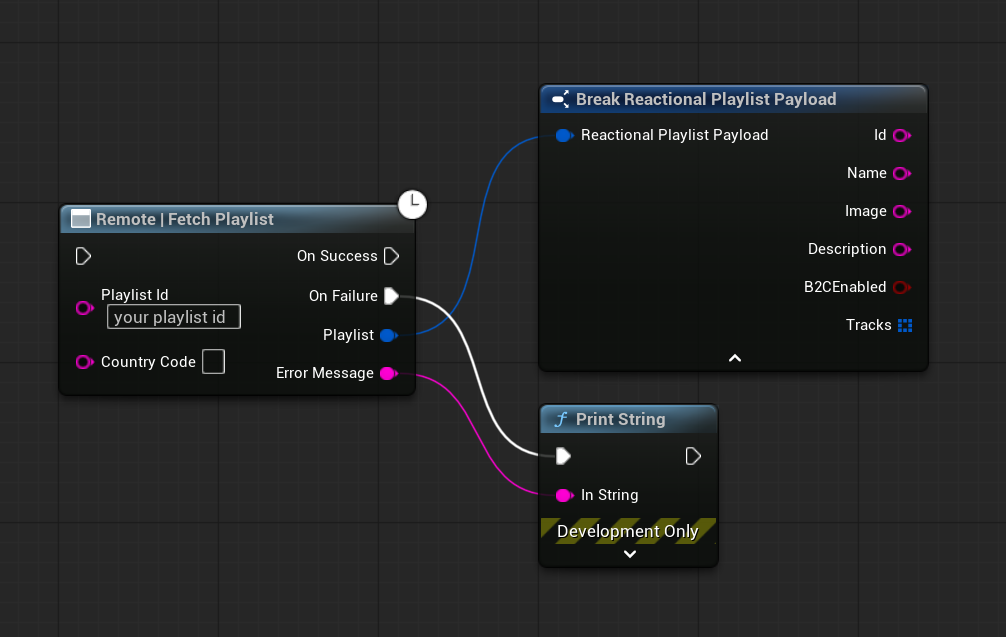Click the Description output pin
Screen dimensions: 1006x637
click(901, 249)
